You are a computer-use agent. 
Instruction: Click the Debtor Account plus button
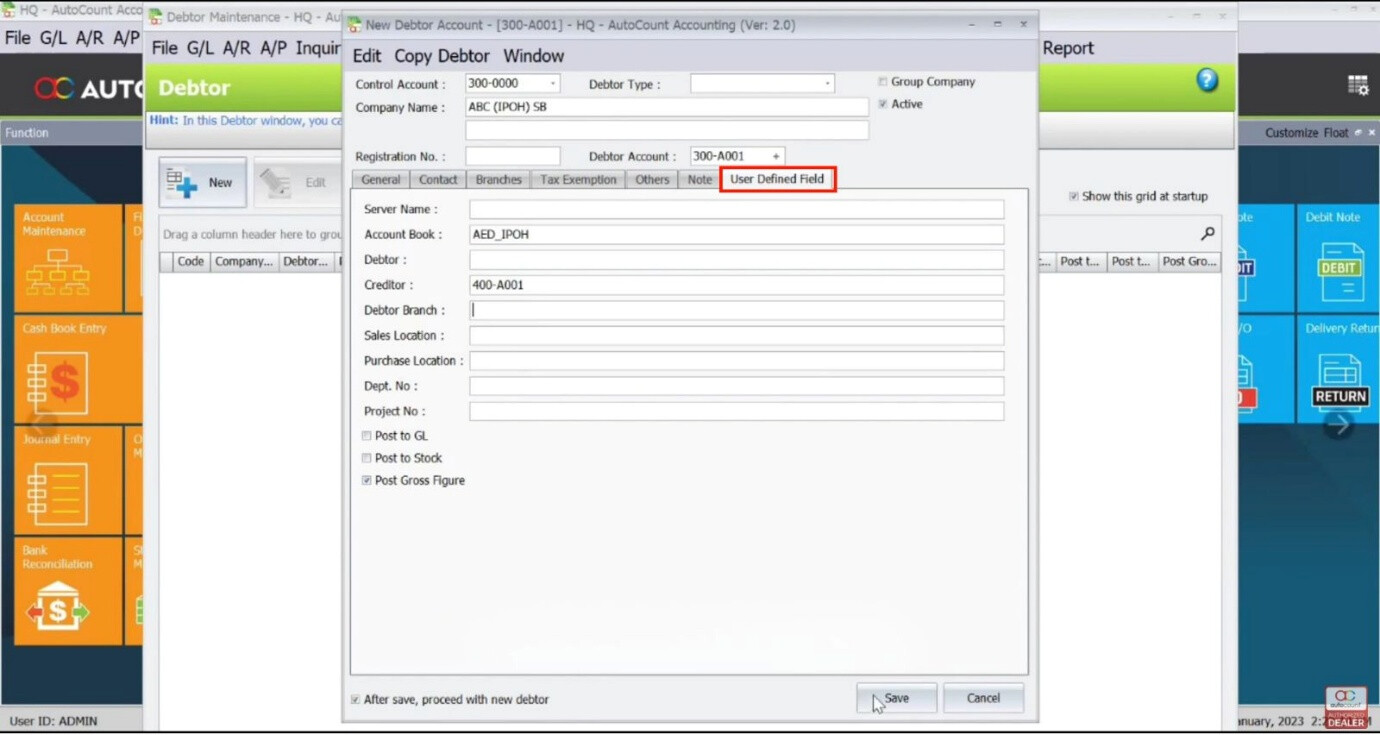pyautogui.click(x=775, y=156)
